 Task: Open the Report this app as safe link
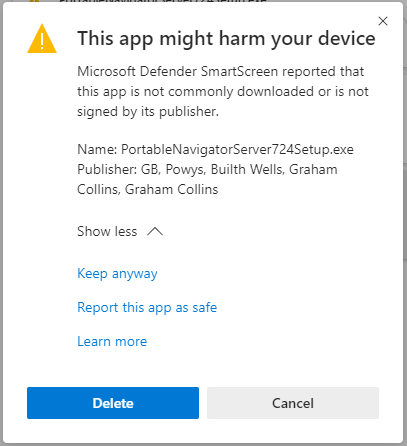click(x=147, y=308)
